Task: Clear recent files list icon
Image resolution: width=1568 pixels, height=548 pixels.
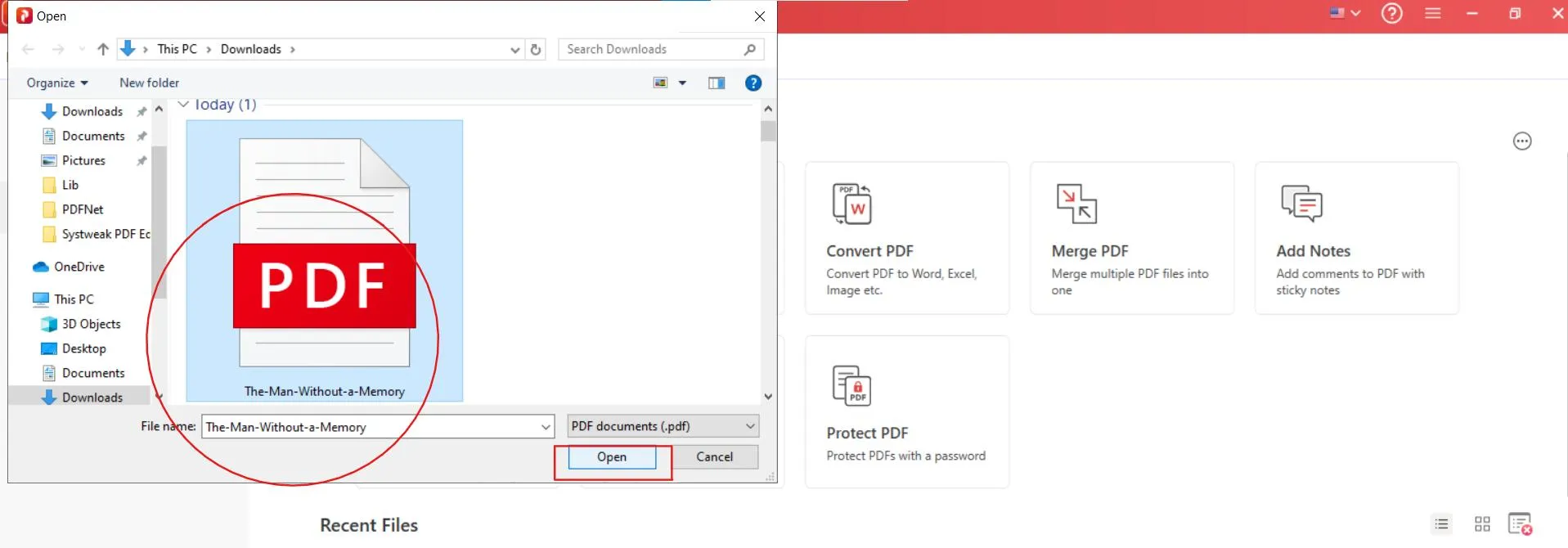Action: click(x=1520, y=524)
